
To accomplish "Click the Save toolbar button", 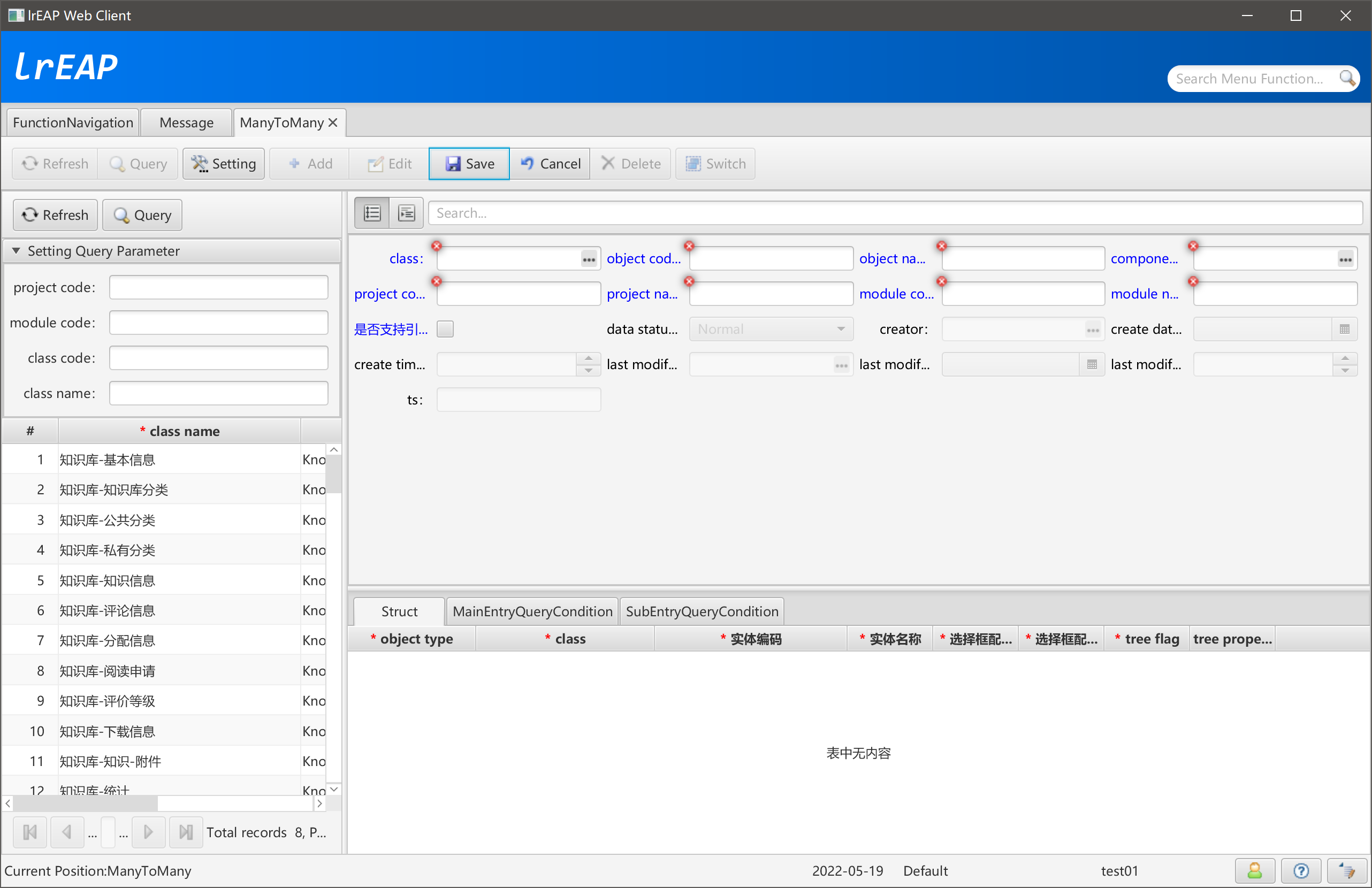I will pos(469,164).
